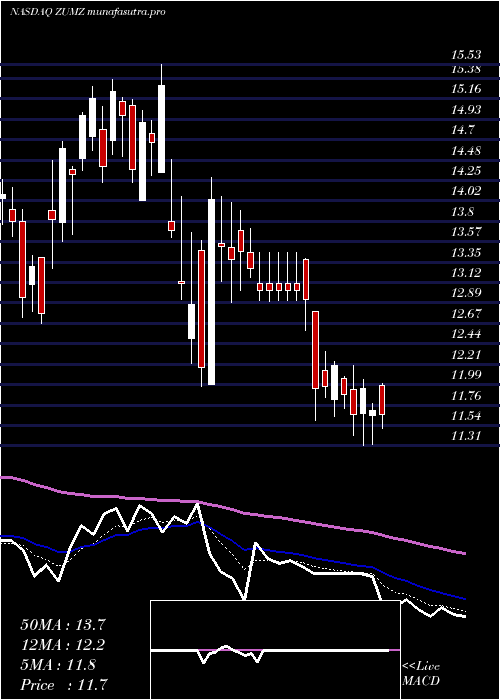Click the 13.57 price axis label

pos(466,232)
